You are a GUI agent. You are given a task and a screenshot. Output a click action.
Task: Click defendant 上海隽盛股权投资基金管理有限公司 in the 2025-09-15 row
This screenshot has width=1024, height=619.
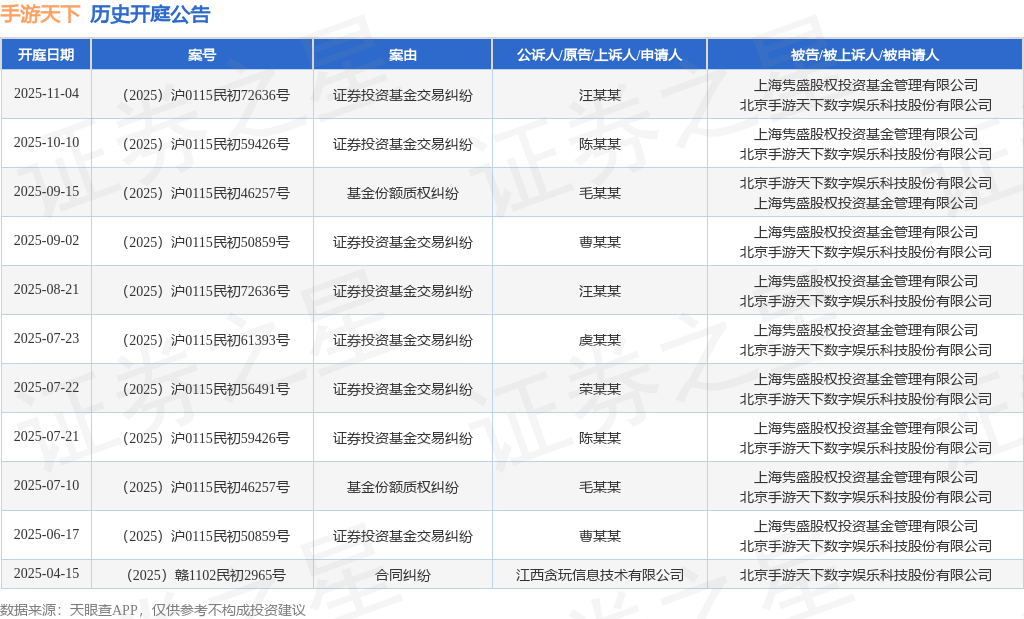coord(866,203)
